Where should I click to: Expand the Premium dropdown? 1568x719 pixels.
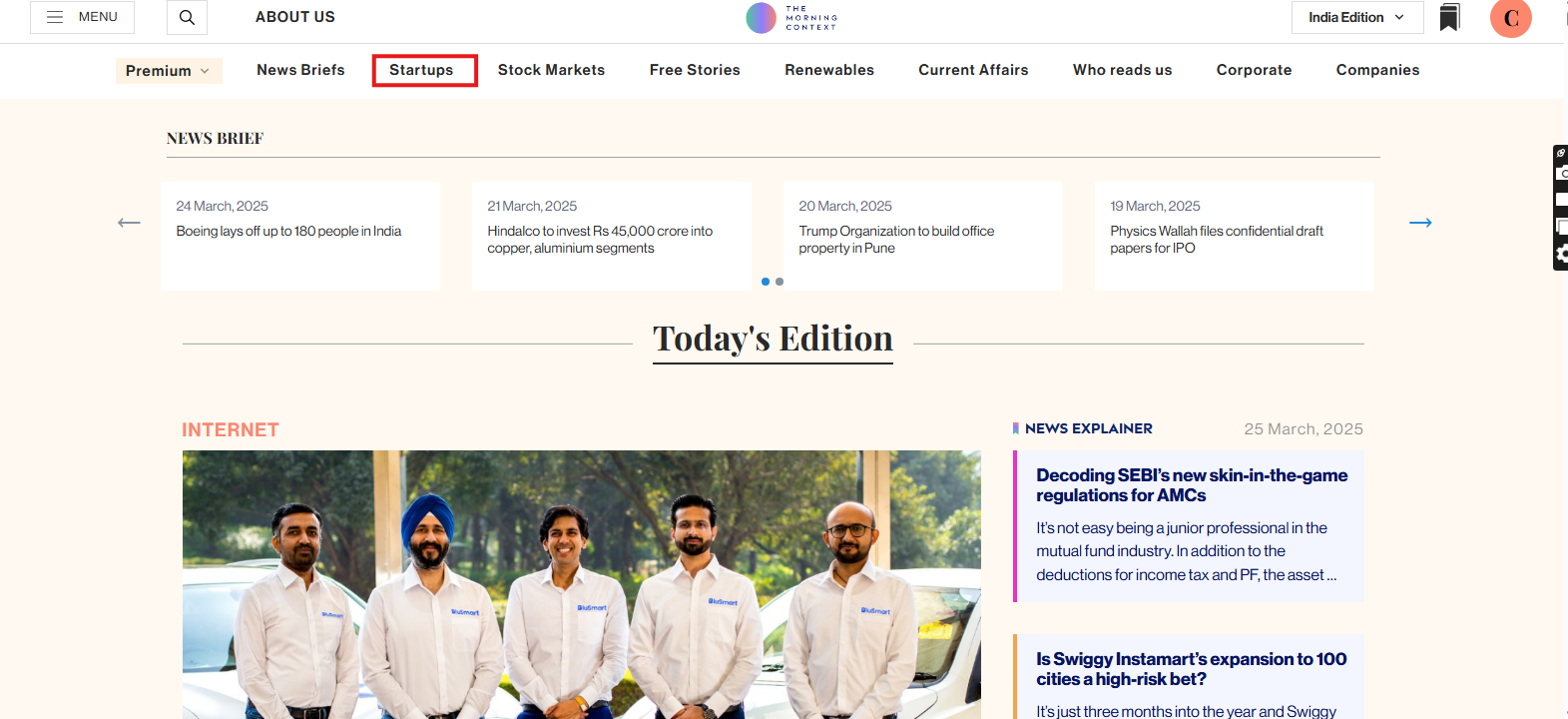click(x=168, y=71)
